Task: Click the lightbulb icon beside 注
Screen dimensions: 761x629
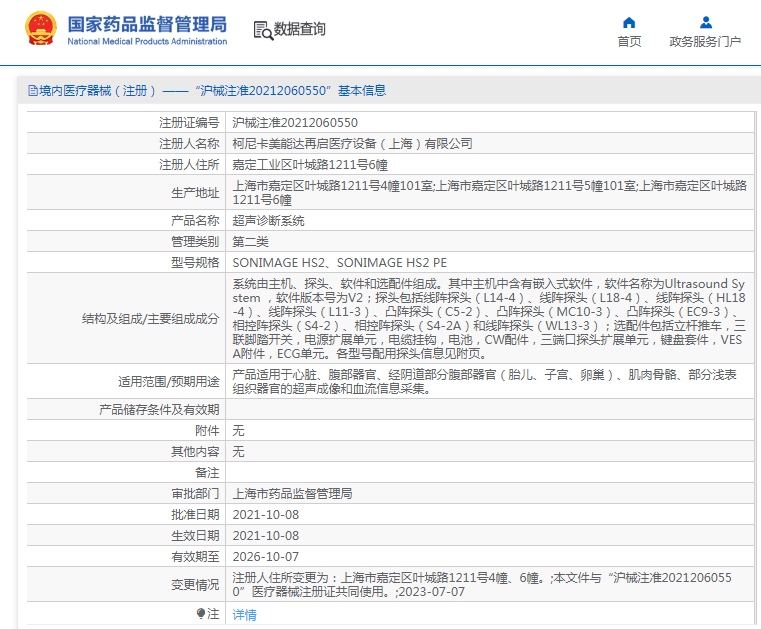Action: point(200,614)
